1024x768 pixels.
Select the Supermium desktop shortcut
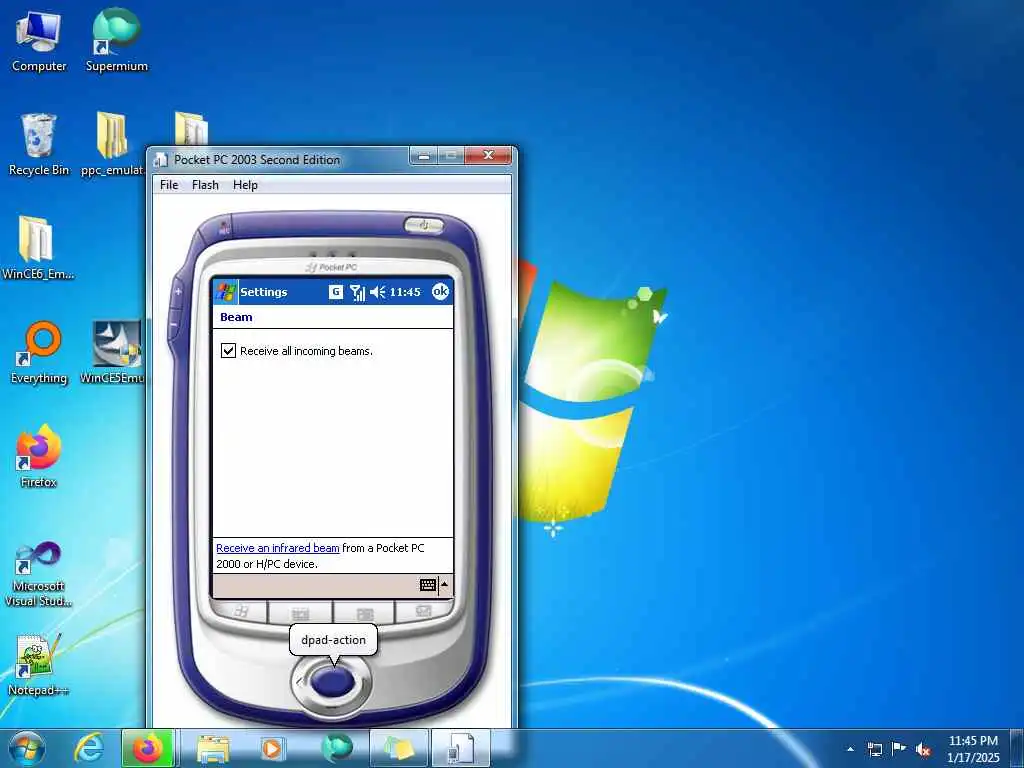pos(117,40)
